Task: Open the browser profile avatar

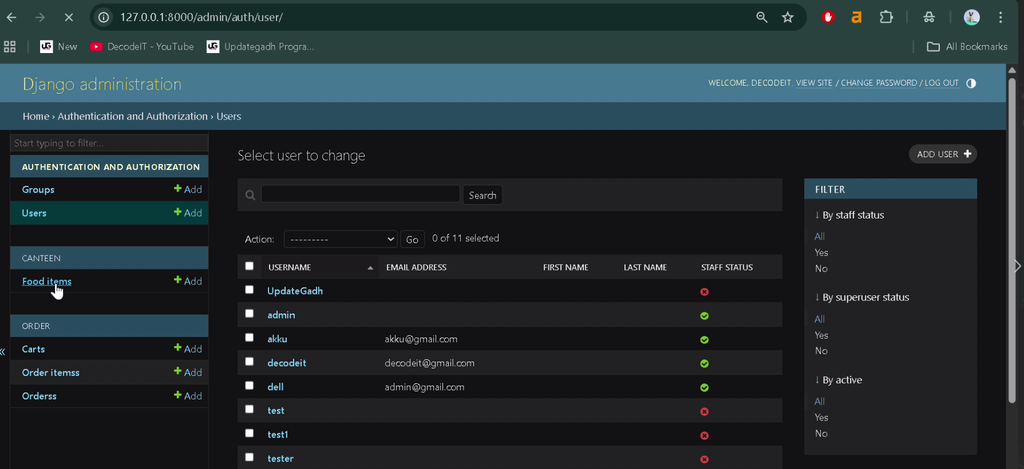Action: 972,18
